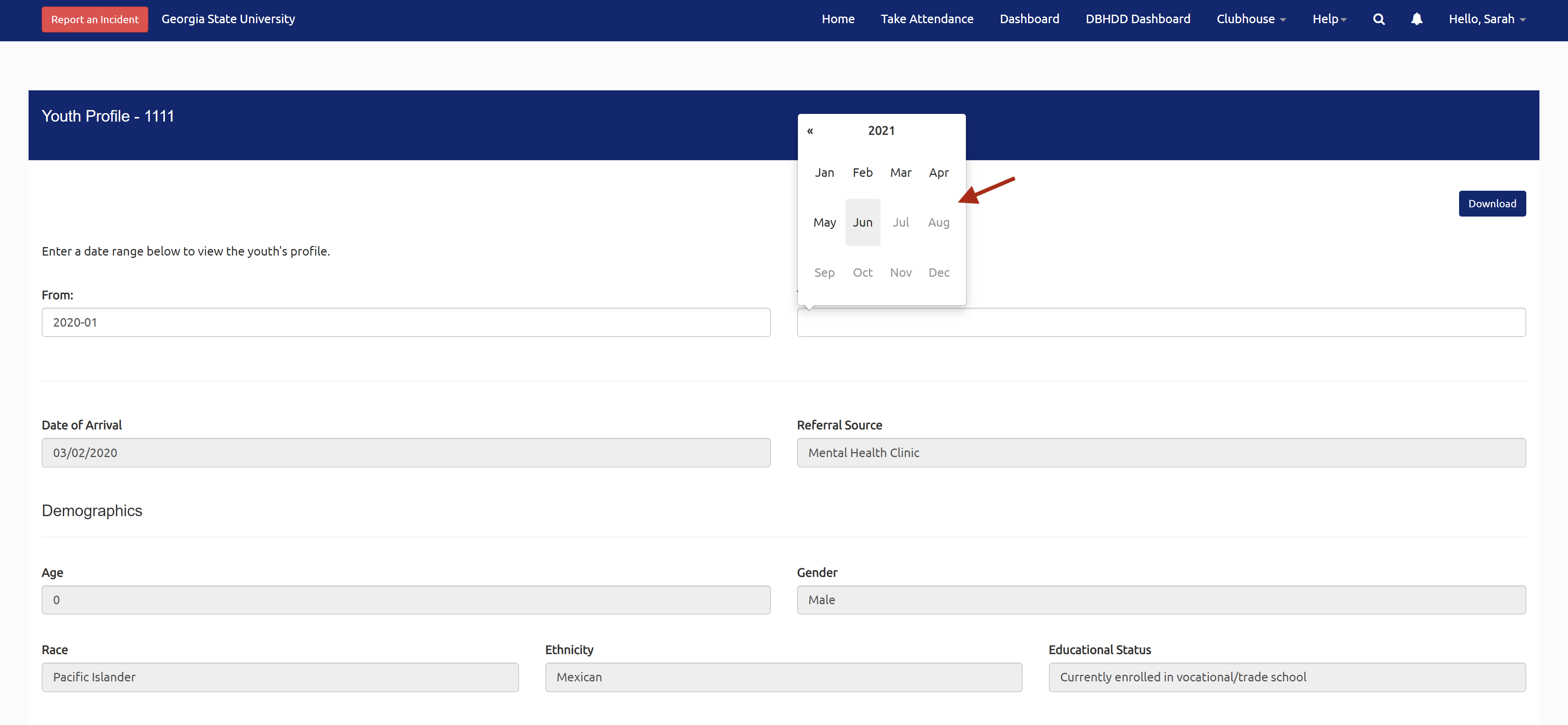The width and height of the screenshot is (1568, 725).
Task: Go to previous year in datepicker
Action: 810,131
